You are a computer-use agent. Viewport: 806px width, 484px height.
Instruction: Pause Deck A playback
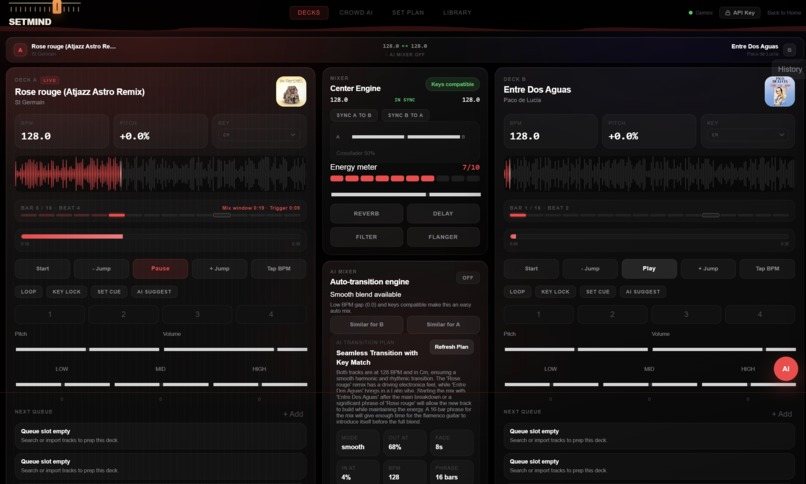[x=160, y=269]
